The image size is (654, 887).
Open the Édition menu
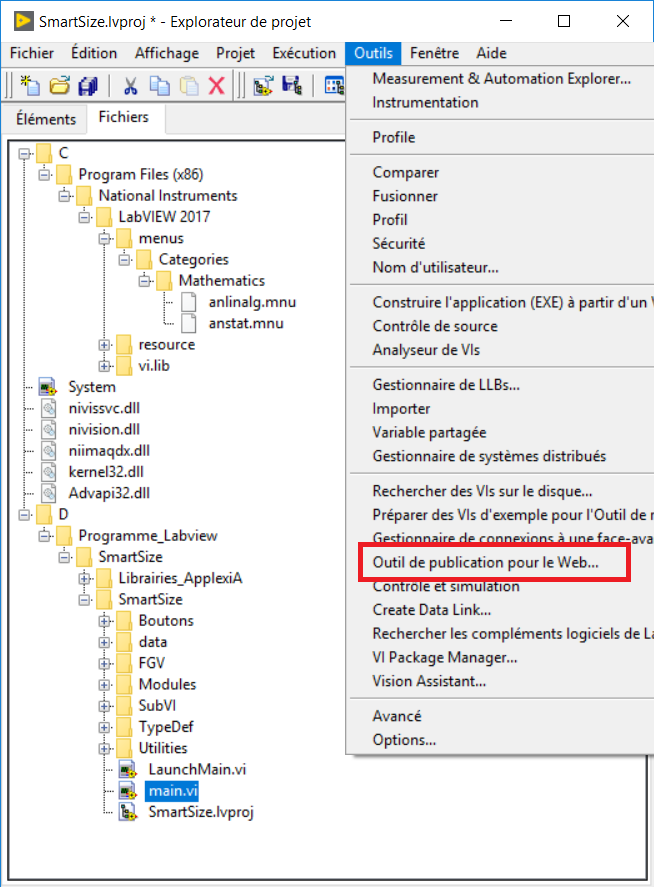click(94, 53)
